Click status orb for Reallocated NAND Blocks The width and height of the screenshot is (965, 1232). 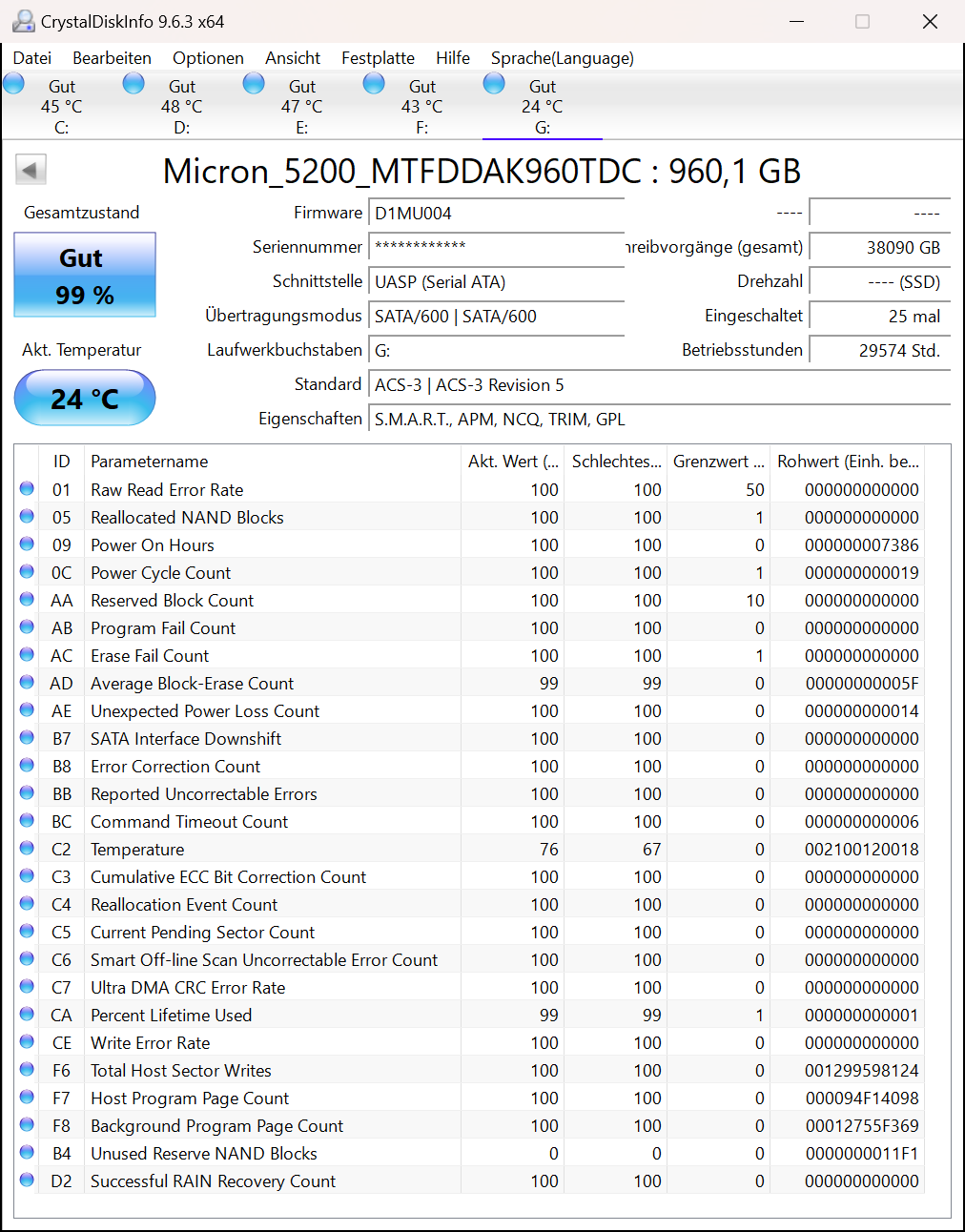27,517
